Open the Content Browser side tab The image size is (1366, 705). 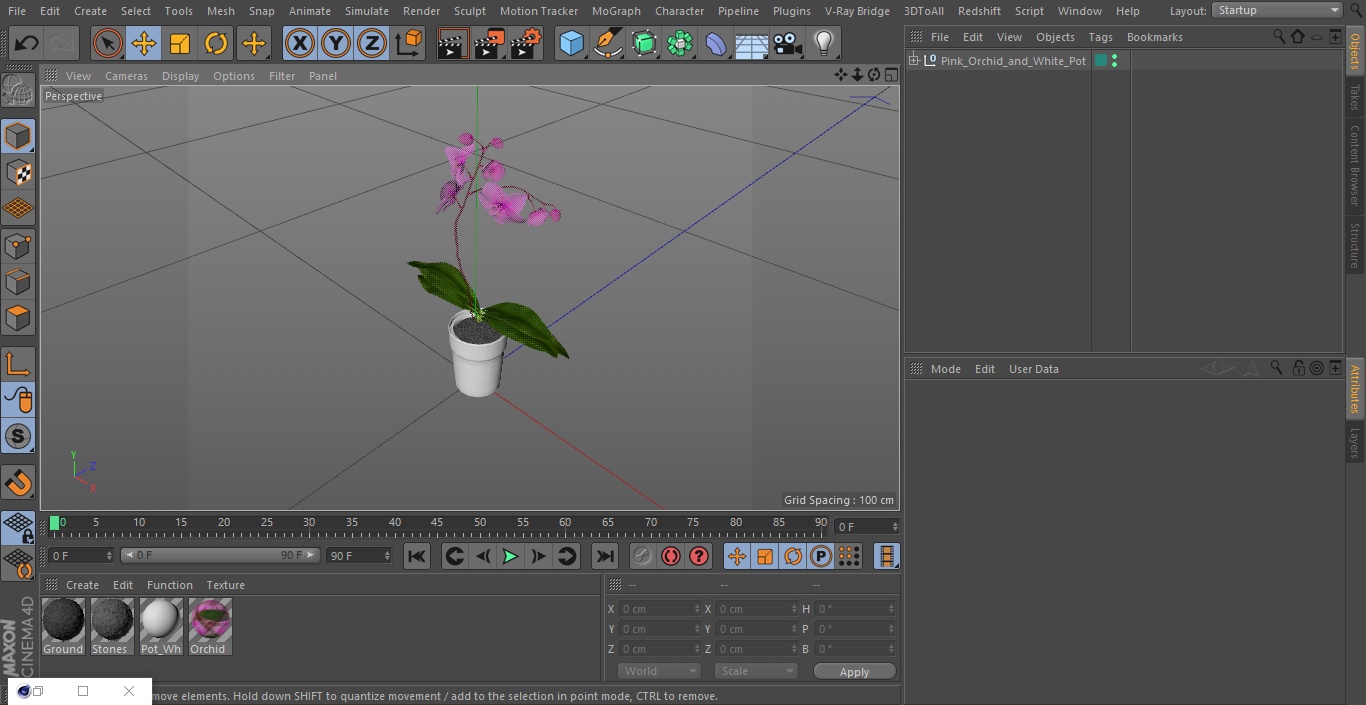[x=1355, y=165]
